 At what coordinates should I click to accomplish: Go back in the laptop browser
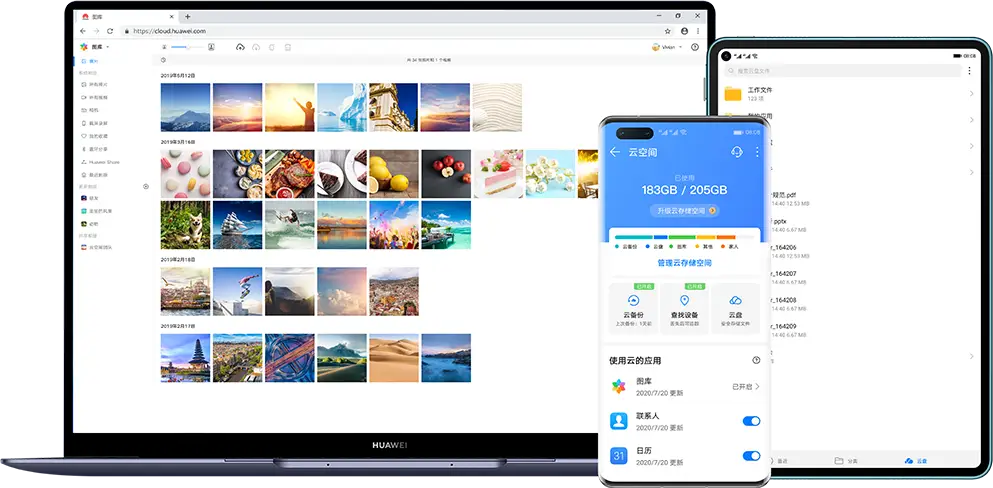pyautogui.click(x=83, y=31)
